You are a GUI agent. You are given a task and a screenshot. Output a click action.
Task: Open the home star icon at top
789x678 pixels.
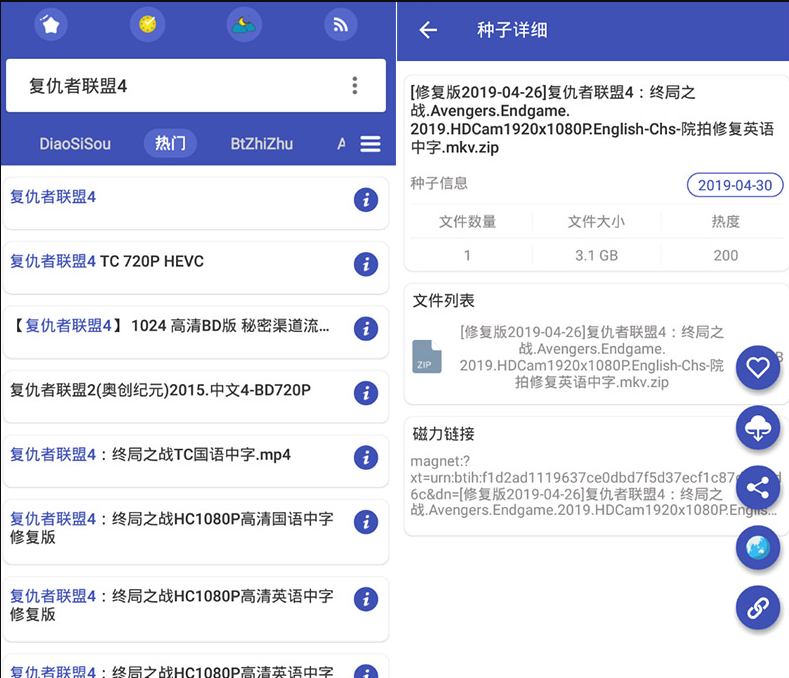(50, 24)
